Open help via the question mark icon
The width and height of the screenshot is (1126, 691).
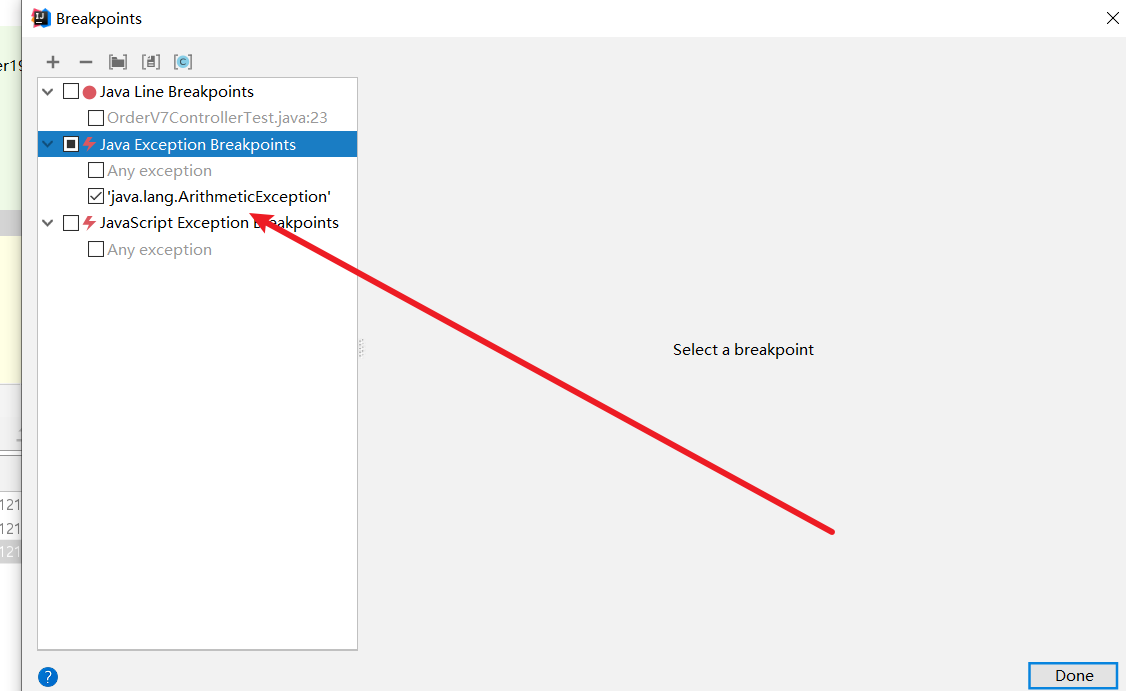click(48, 677)
